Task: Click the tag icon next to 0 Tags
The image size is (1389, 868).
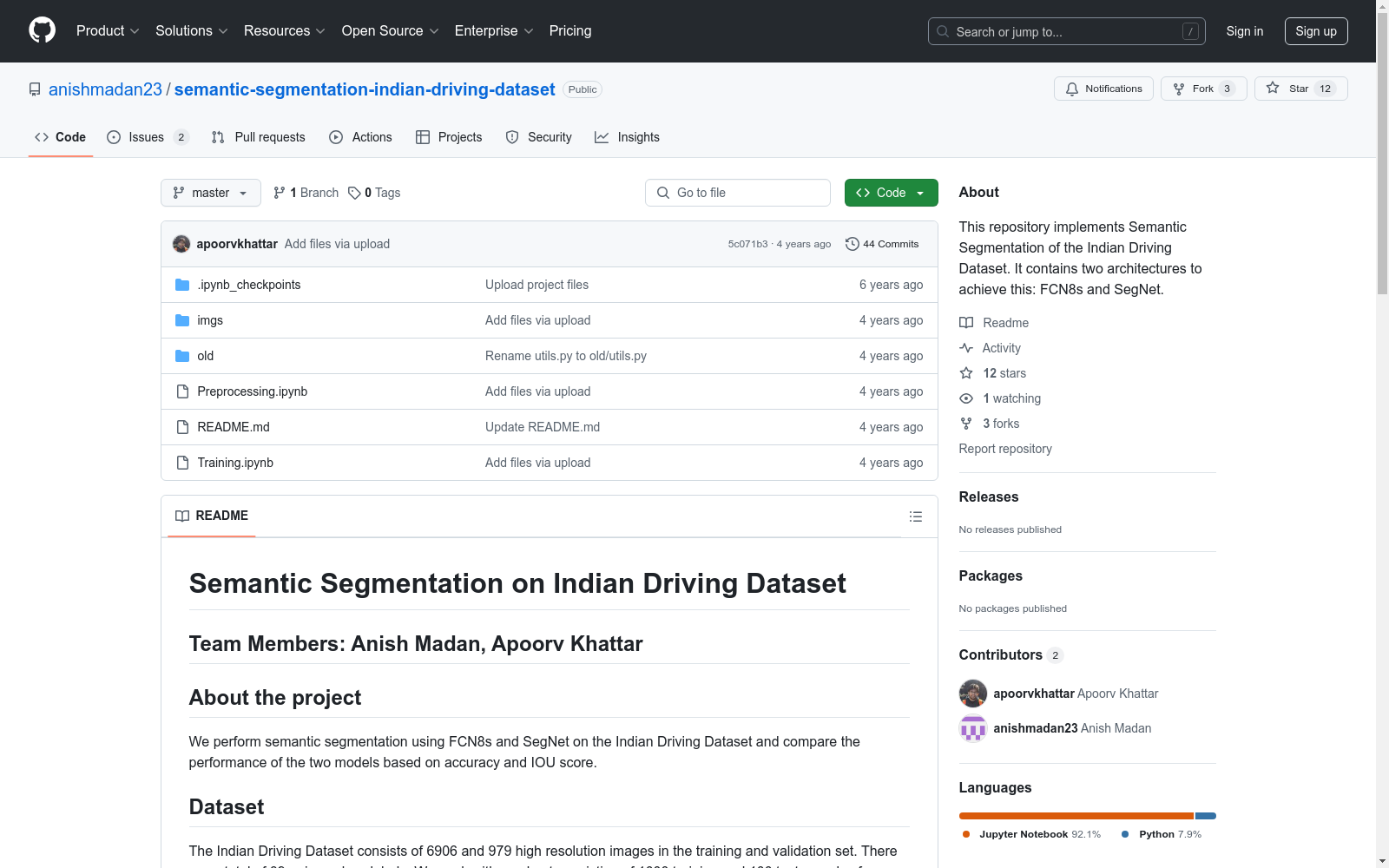Action: [354, 193]
